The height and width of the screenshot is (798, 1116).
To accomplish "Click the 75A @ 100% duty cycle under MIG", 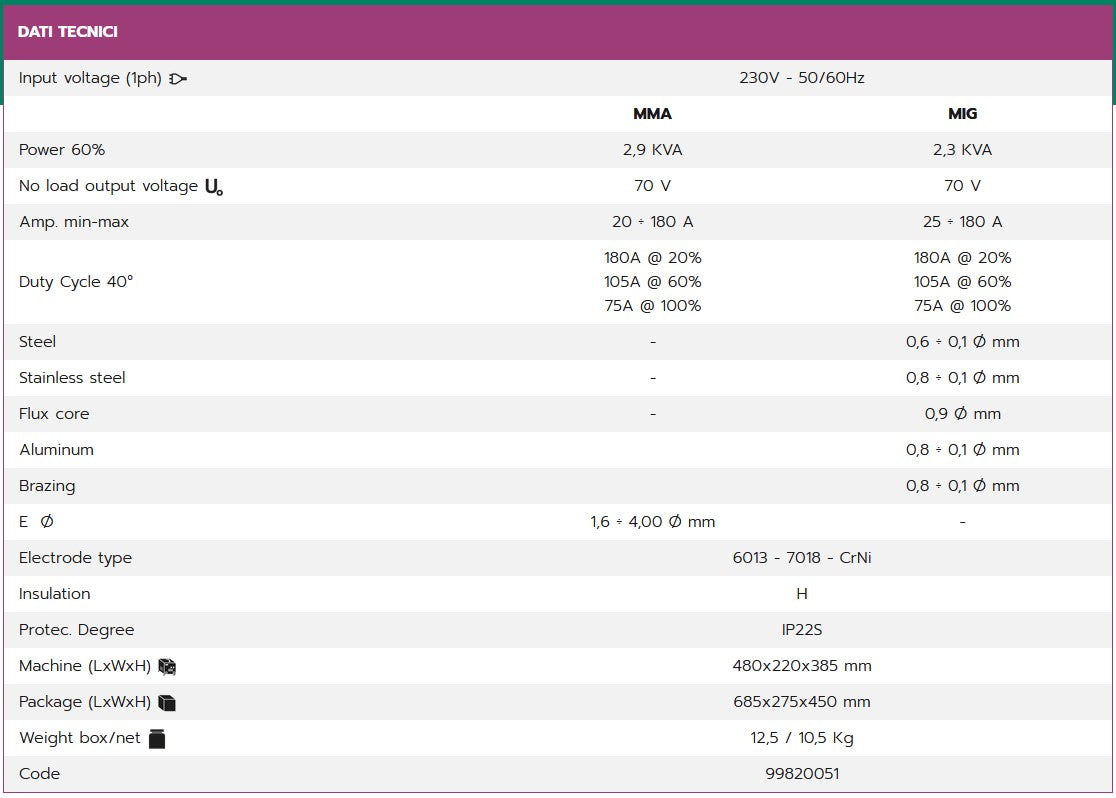I will click(x=962, y=306).
